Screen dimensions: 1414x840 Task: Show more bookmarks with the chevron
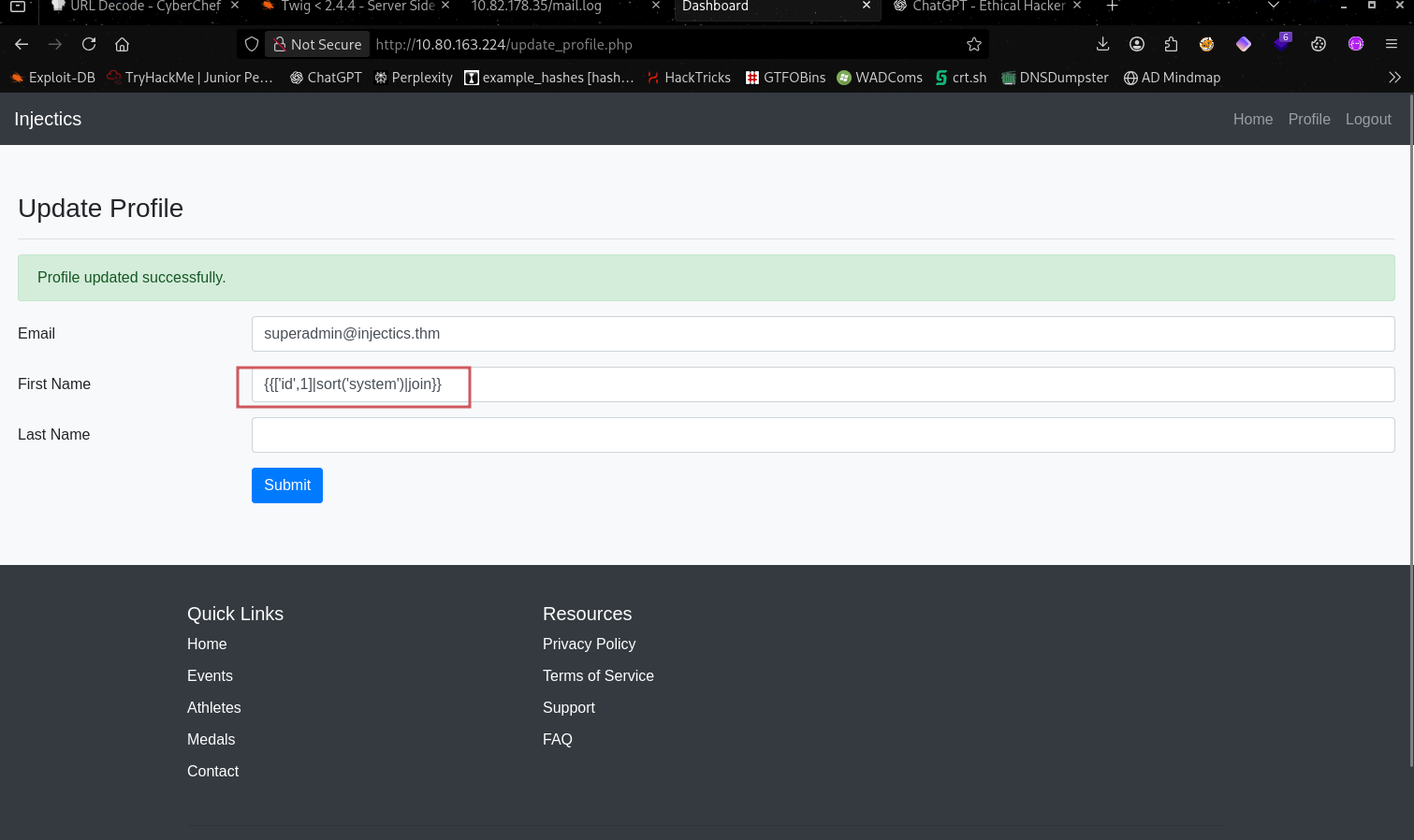point(1394,78)
